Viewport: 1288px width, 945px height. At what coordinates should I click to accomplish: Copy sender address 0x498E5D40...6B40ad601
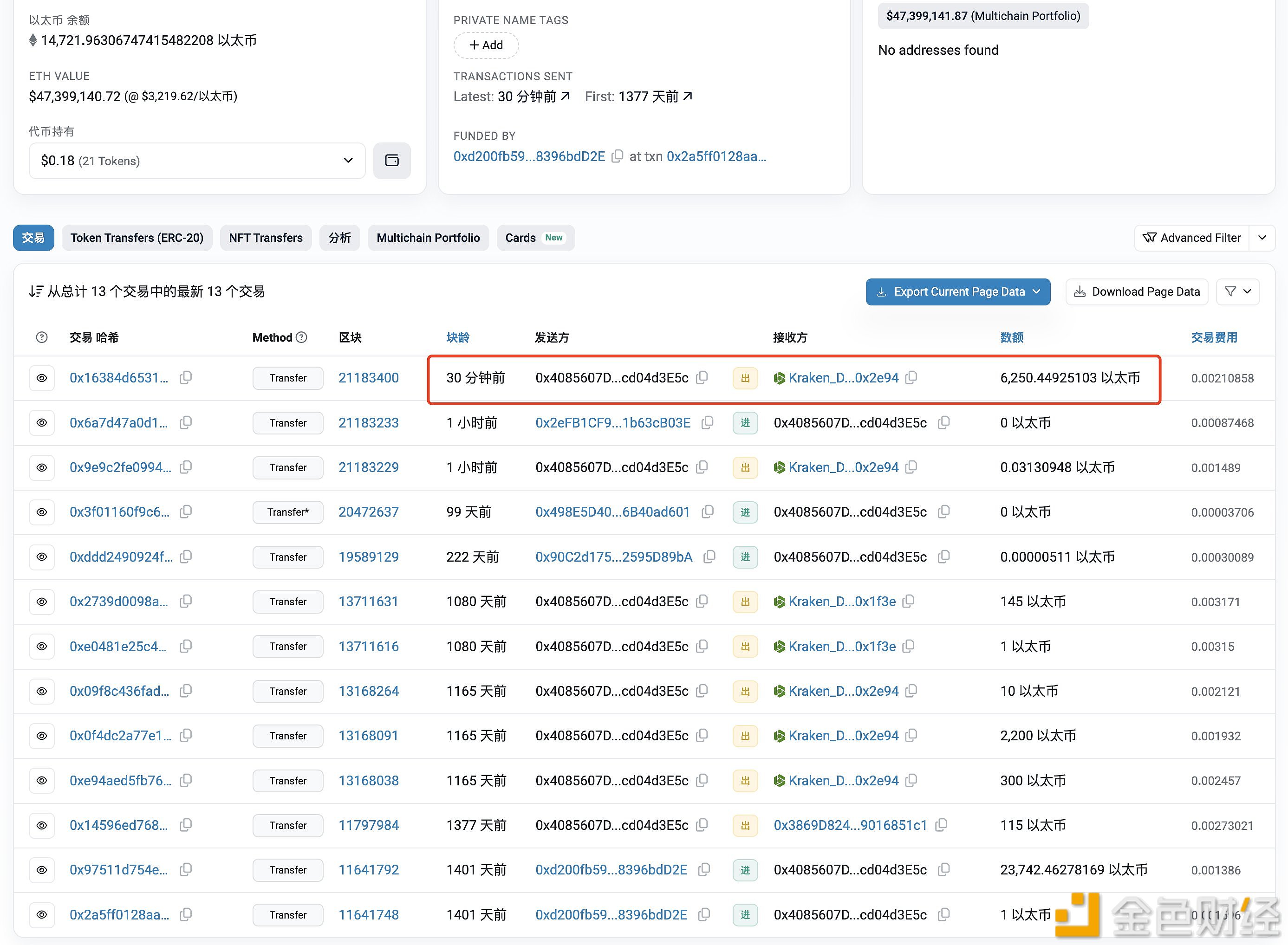click(707, 512)
